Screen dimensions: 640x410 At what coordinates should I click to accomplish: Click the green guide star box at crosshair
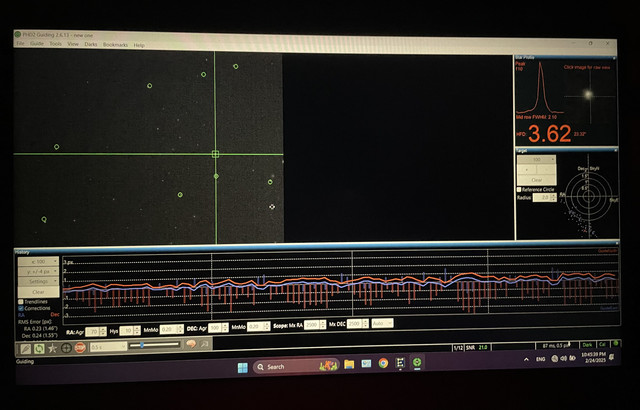coord(216,154)
